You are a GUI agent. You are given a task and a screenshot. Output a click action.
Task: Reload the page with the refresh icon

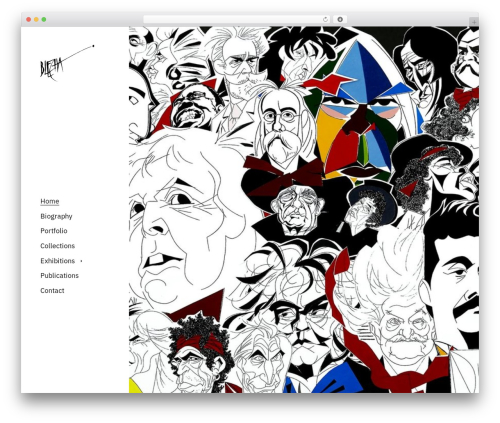[325, 19]
